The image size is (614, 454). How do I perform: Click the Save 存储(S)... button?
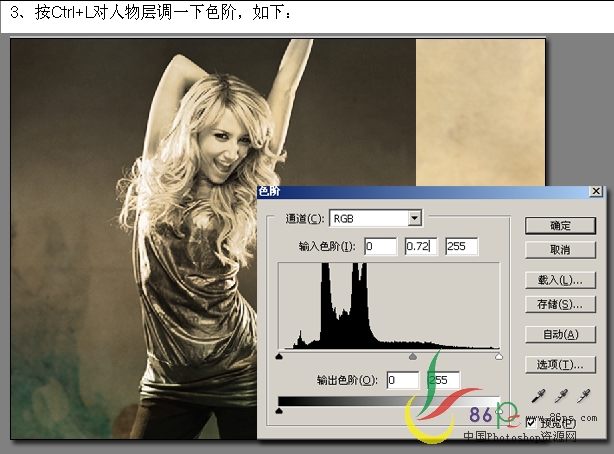tap(560, 304)
